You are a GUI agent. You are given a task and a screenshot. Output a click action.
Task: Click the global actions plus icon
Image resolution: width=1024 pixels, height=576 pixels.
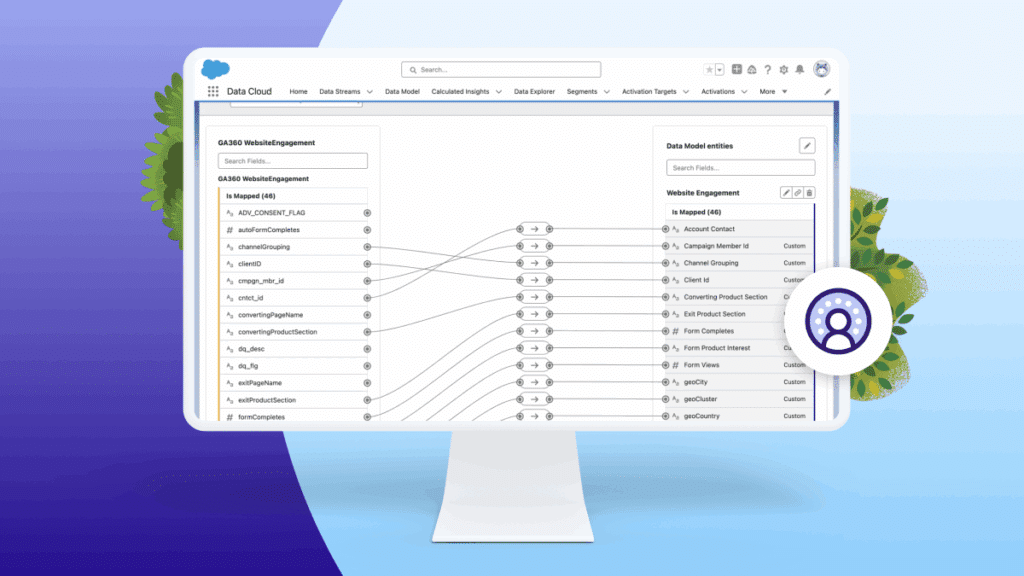737,70
